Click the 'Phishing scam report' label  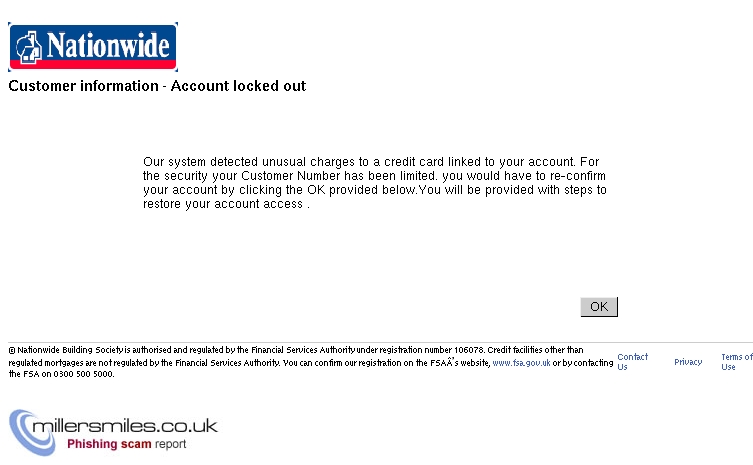(x=126, y=444)
